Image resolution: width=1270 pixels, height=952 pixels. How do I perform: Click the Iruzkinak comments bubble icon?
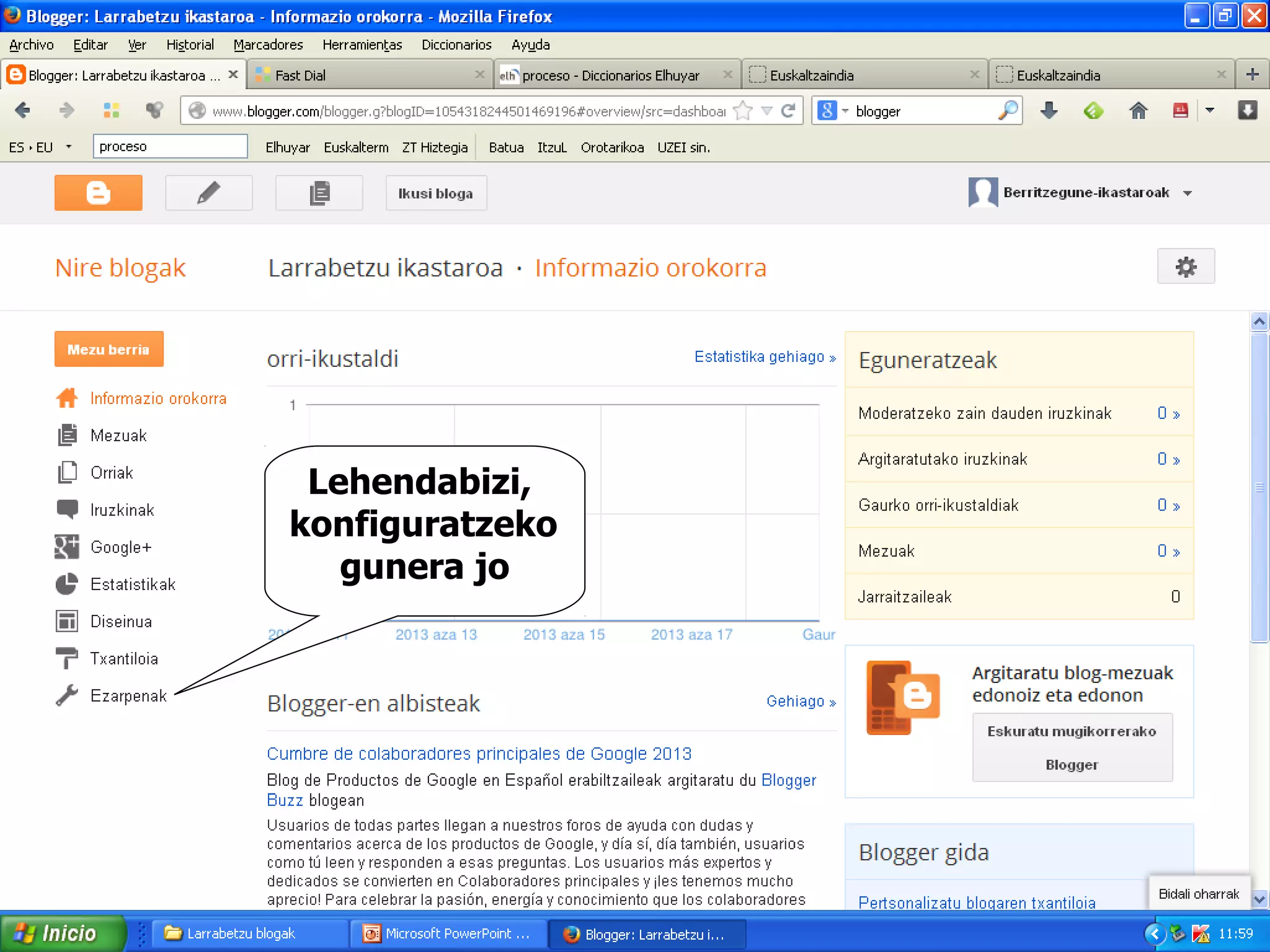tap(67, 509)
